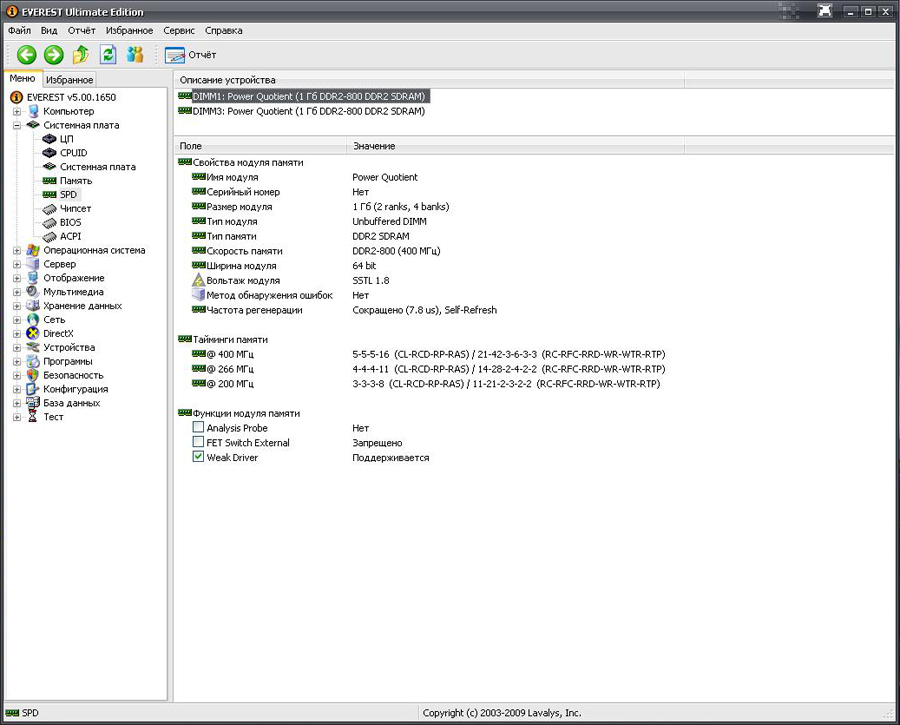This screenshot has height=725, width=900.
Task: Select the @ 266 МГц timings row
Action: 428,369
